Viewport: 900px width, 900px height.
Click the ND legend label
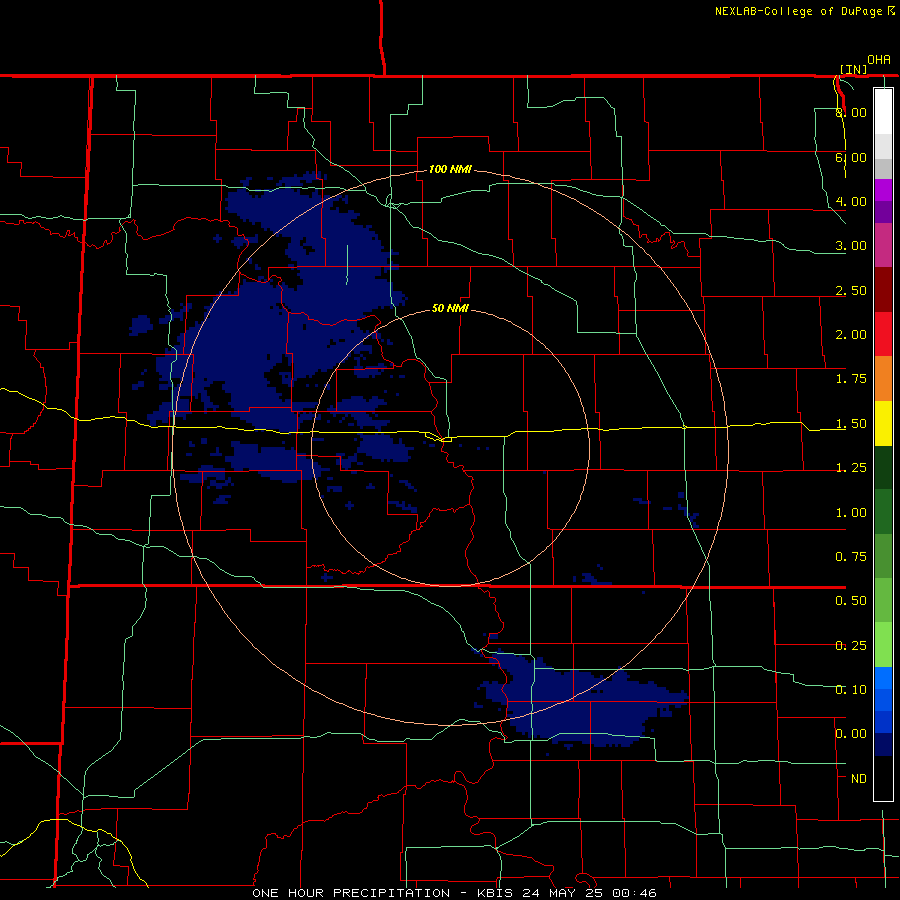pyautogui.click(x=859, y=779)
